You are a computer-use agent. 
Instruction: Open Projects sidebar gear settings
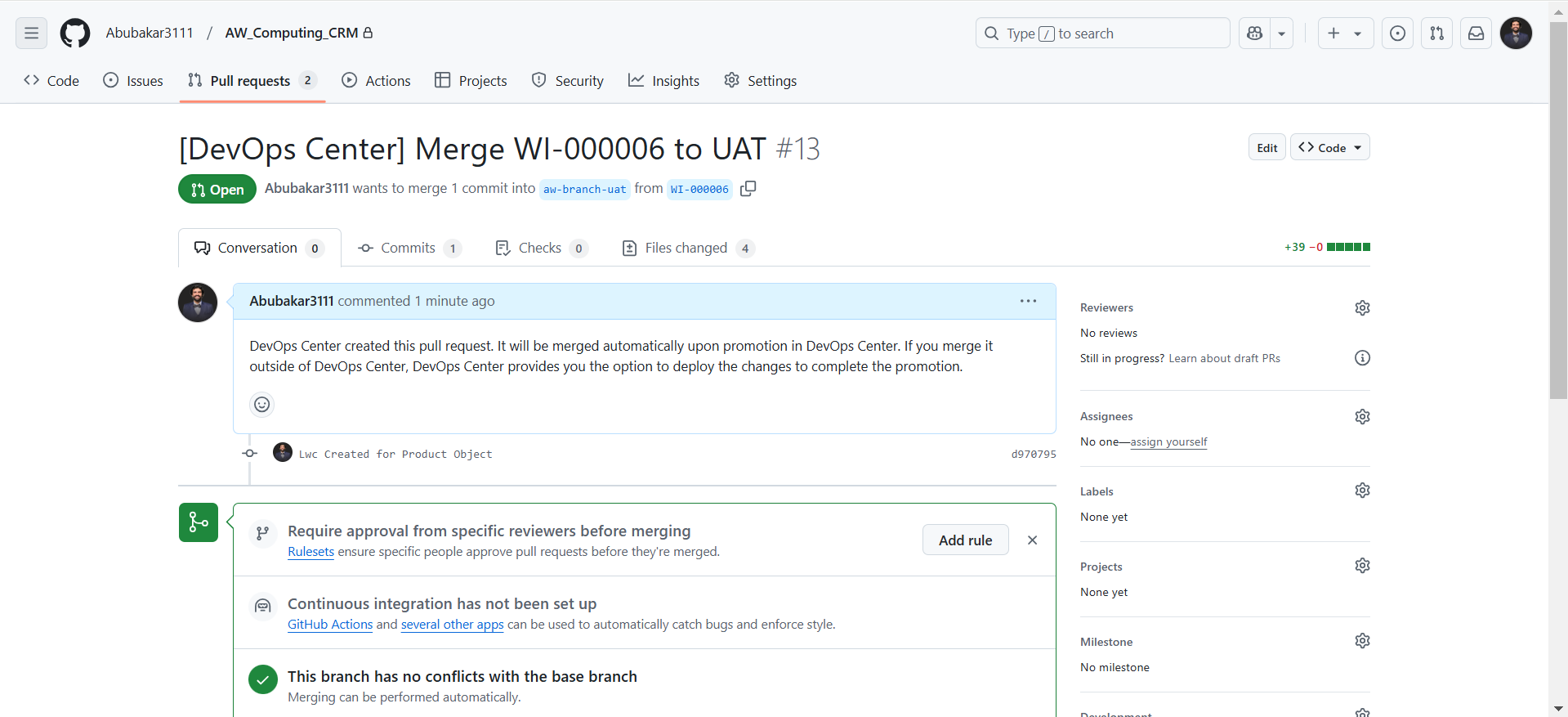pyautogui.click(x=1362, y=566)
